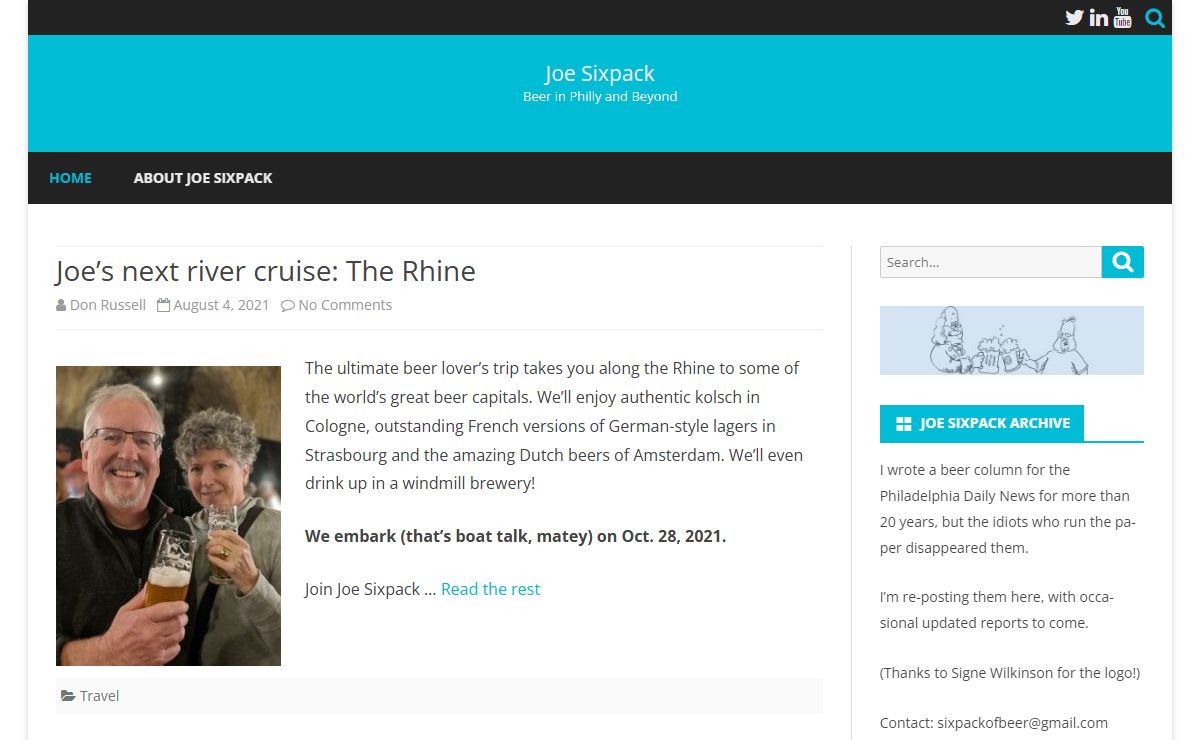
Task: Click the Travel category folder icon
Action: (67, 696)
